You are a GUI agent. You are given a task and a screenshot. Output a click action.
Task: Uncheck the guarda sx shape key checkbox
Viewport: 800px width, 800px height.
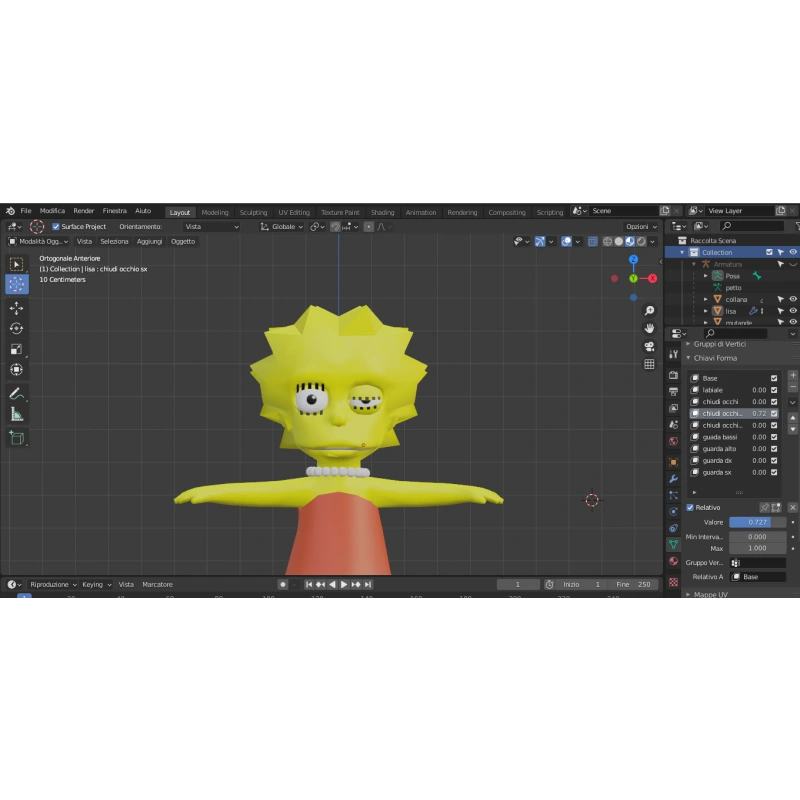774,472
